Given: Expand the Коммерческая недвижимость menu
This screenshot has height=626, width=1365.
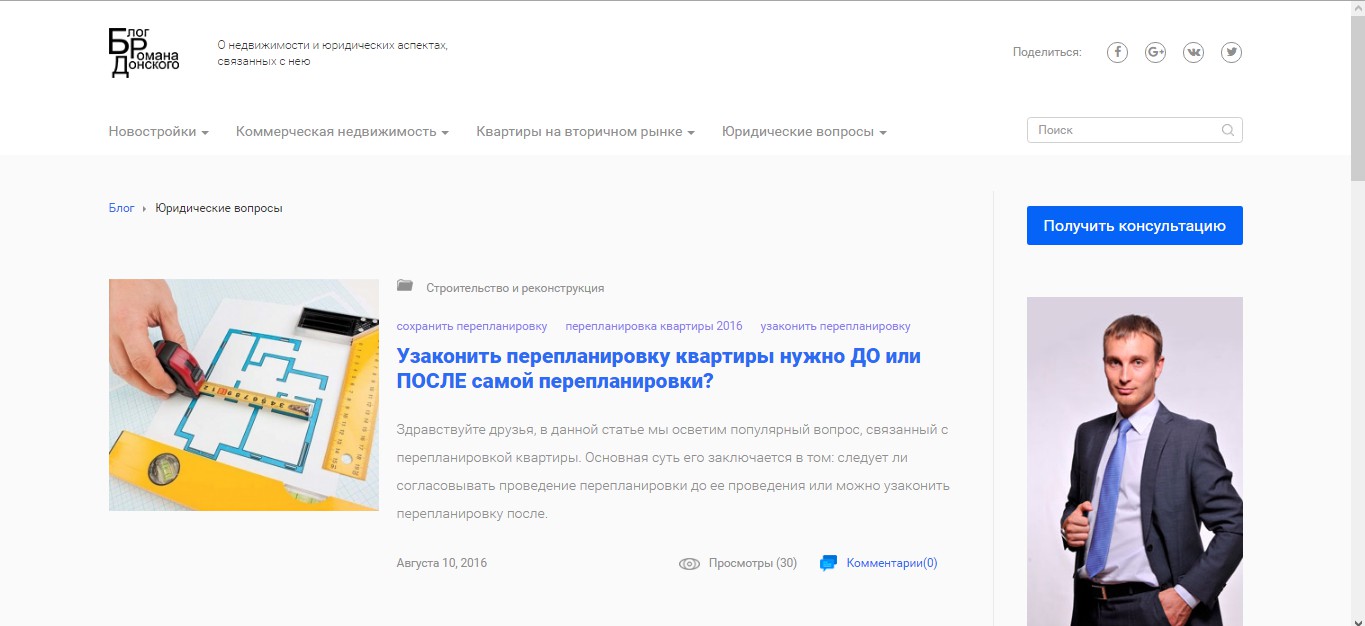Looking at the screenshot, I should (x=342, y=131).
